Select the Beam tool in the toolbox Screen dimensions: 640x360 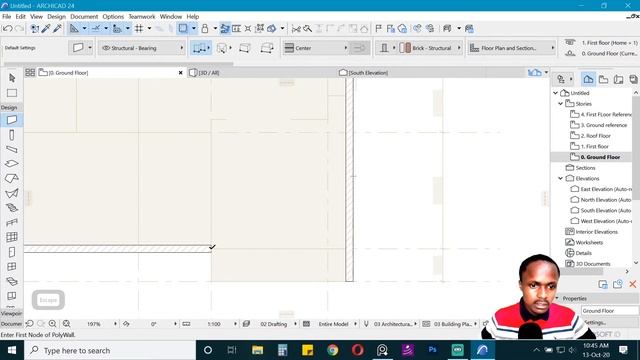point(12,149)
